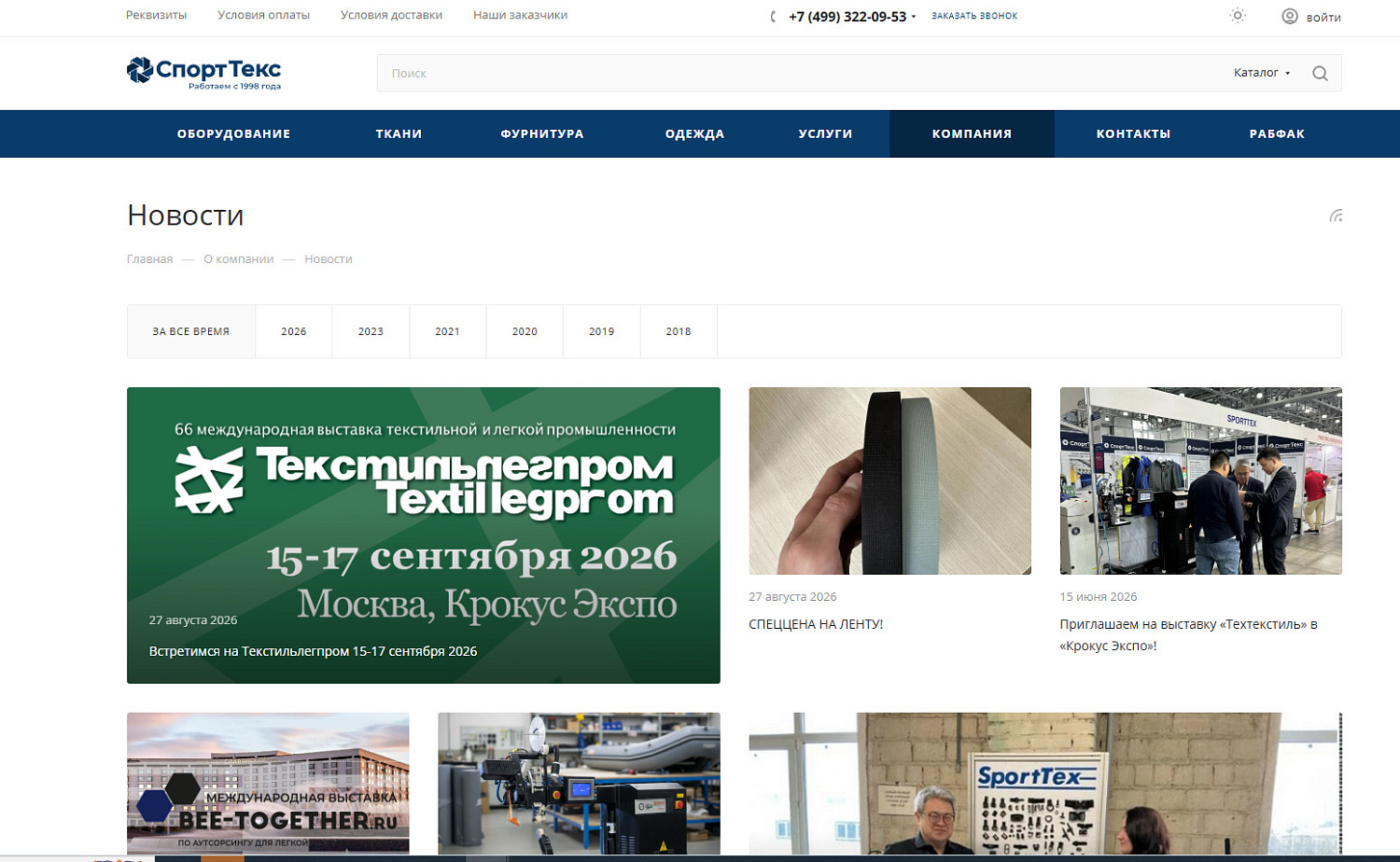Image resolution: width=1400 pixels, height=862 pixels.
Task: Open the Рабфак menu
Action: pyautogui.click(x=1277, y=133)
